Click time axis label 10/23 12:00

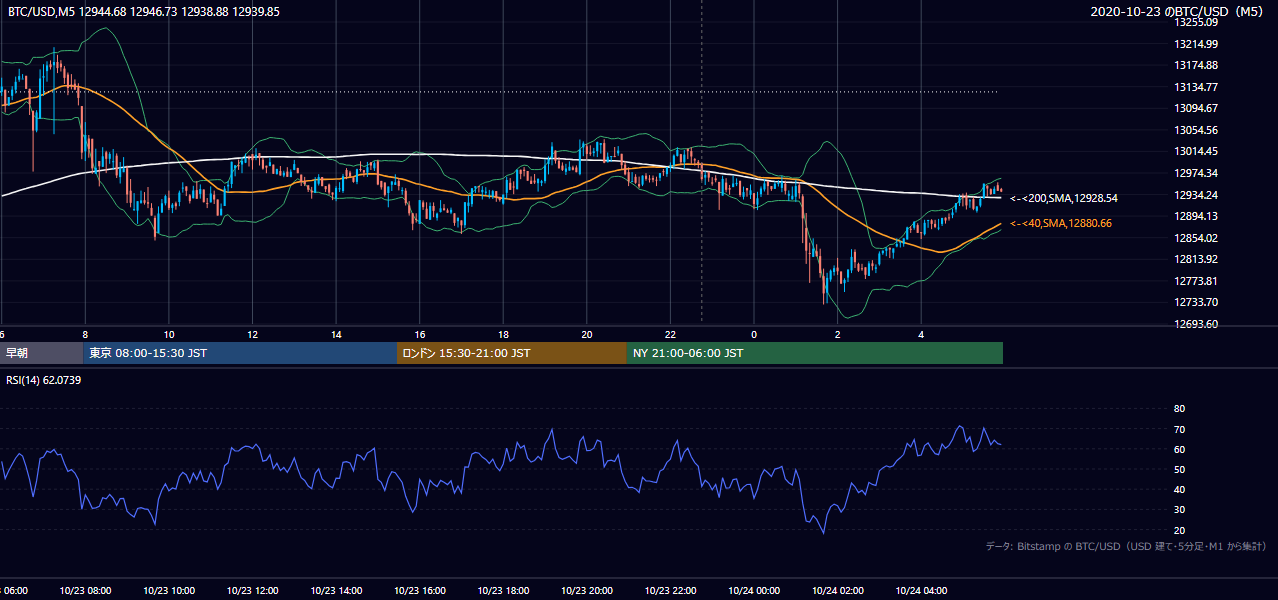coord(252,591)
